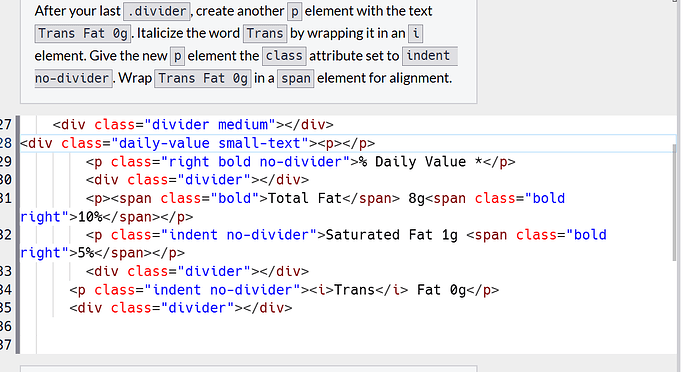
Task: Place cursor on empty line 37
Action: [x=348, y=345]
